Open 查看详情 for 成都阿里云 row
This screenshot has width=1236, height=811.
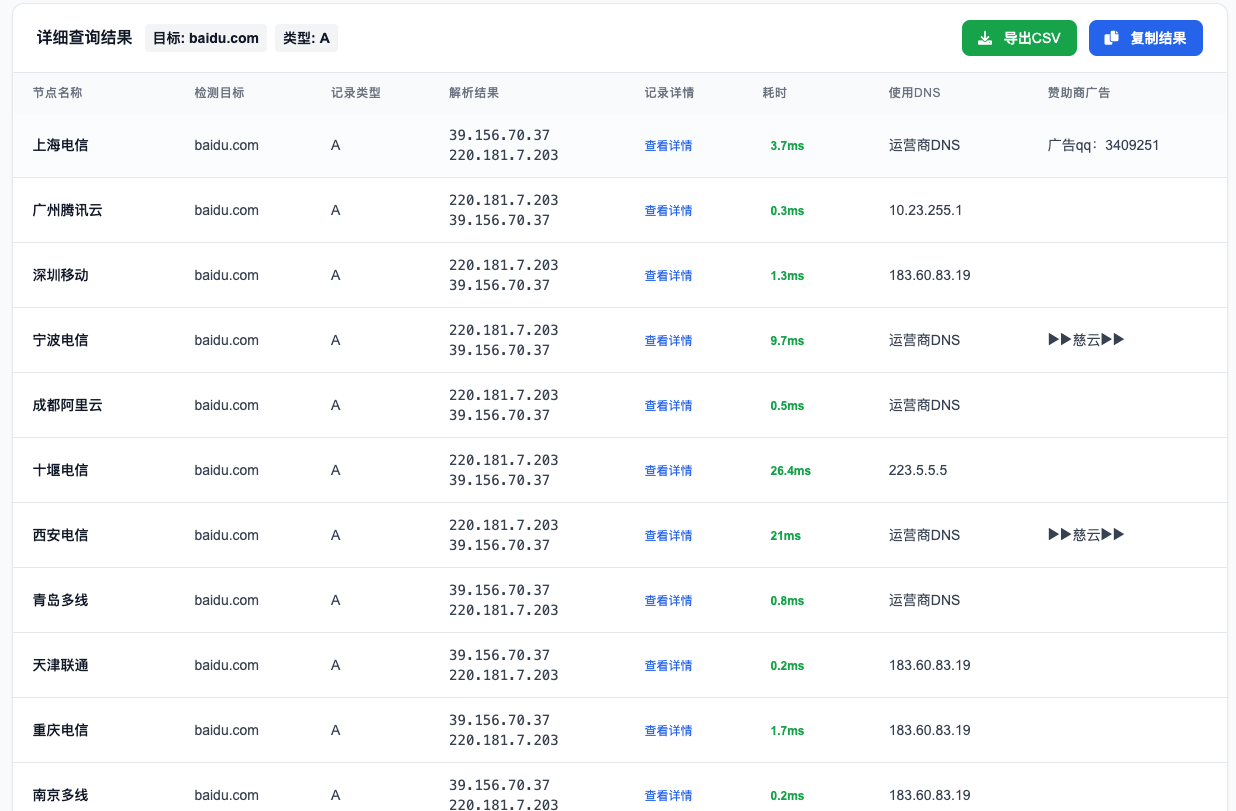point(668,406)
